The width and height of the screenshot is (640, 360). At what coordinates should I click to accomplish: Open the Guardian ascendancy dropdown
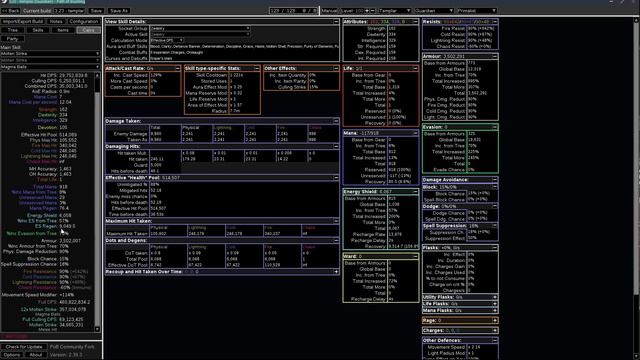[433, 11]
